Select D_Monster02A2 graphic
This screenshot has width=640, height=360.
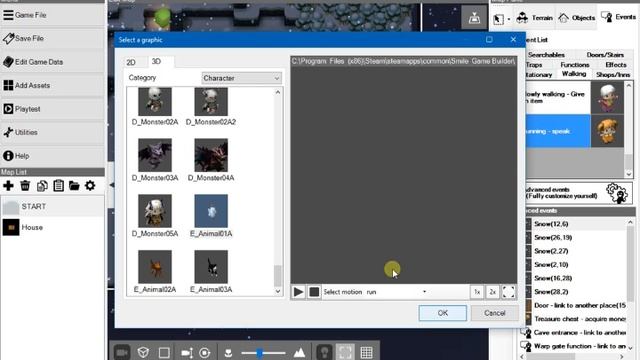click(x=211, y=106)
